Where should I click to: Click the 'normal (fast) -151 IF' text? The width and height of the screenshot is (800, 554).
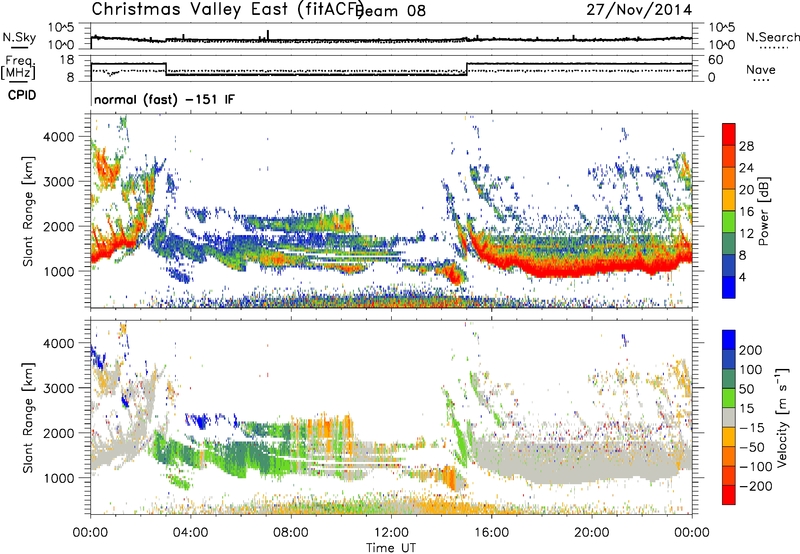pos(164,99)
